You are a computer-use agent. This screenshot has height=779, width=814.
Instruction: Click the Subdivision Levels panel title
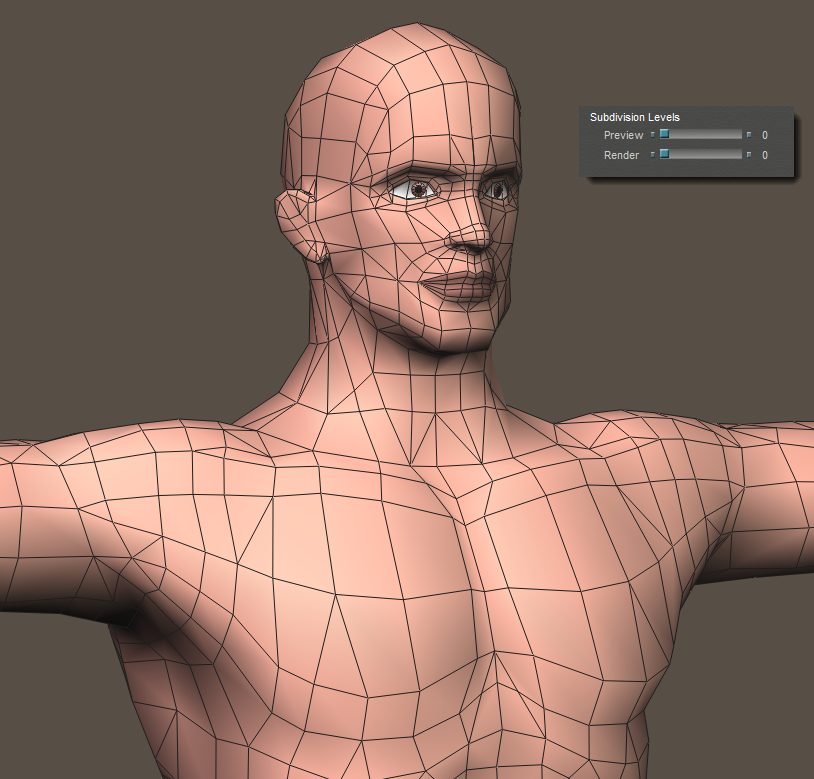634,117
